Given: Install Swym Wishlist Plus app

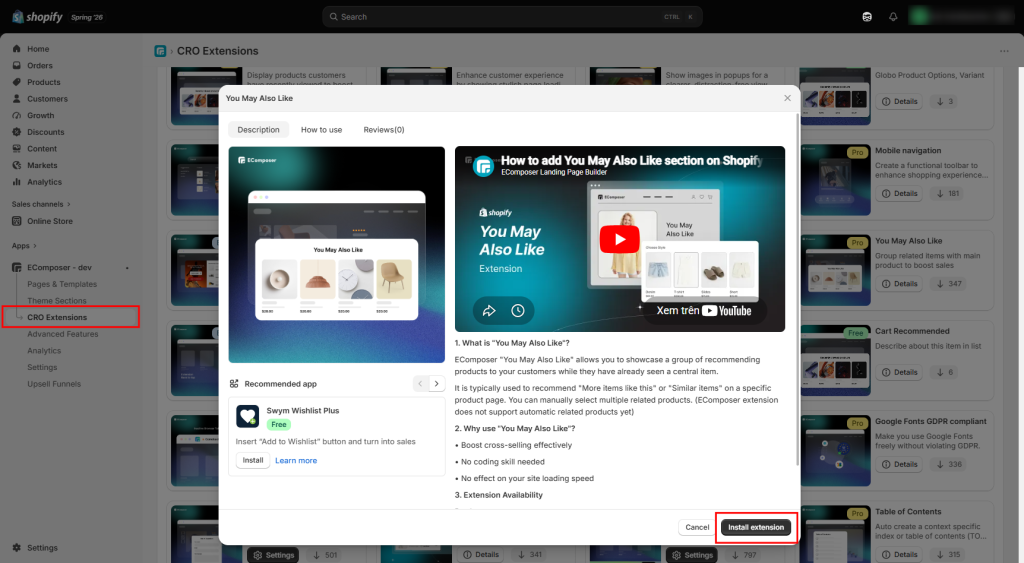Looking at the screenshot, I should point(253,460).
